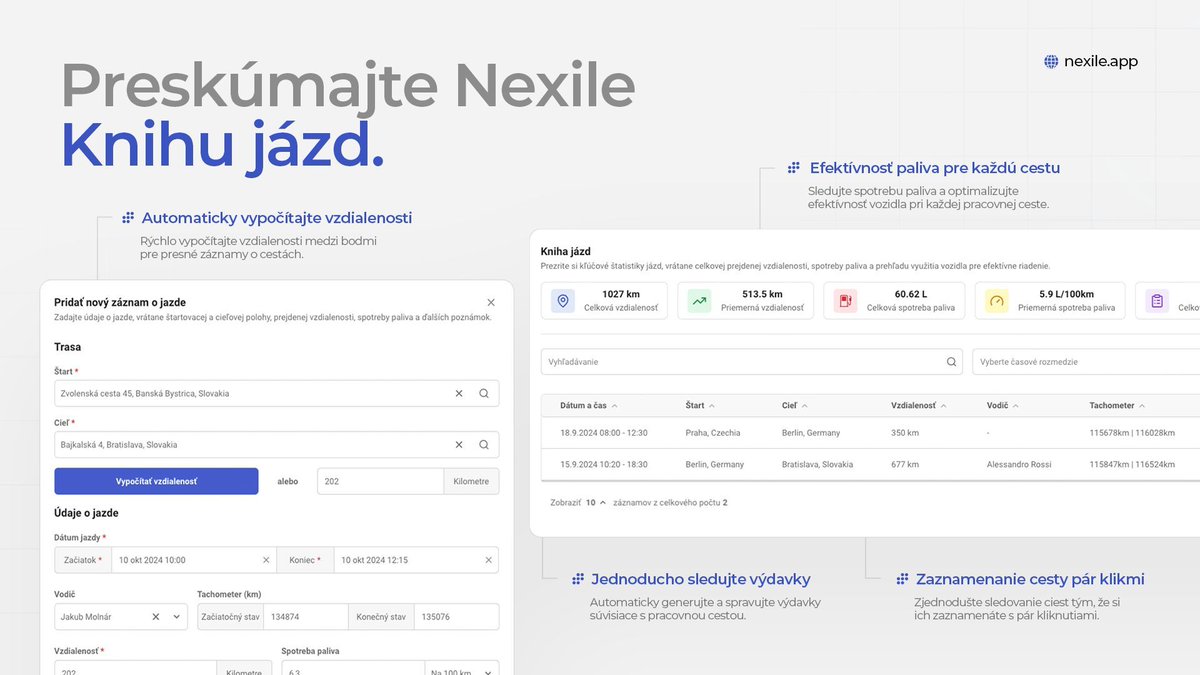Expand the Vodič dropdown chevron
This screenshot has width=1200, height=675.
click(x=177, y=617)
